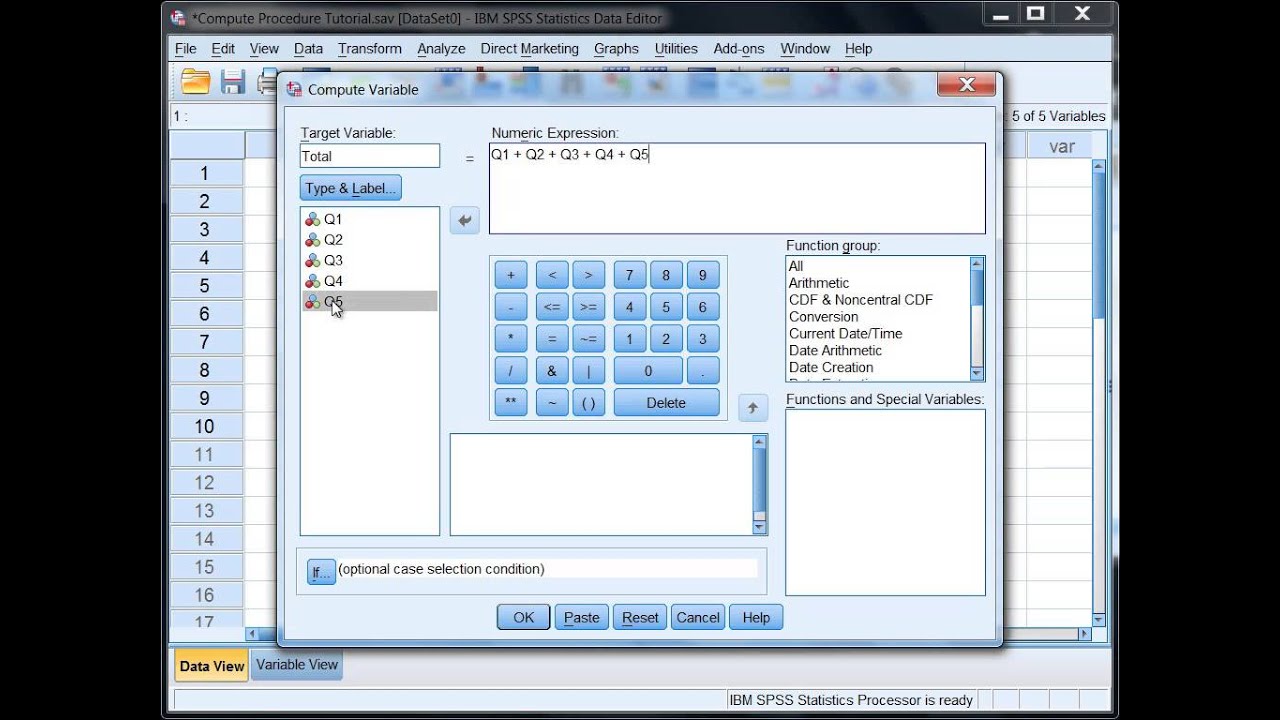
Task: Click the Paste button
Action: tap(581, 618)
